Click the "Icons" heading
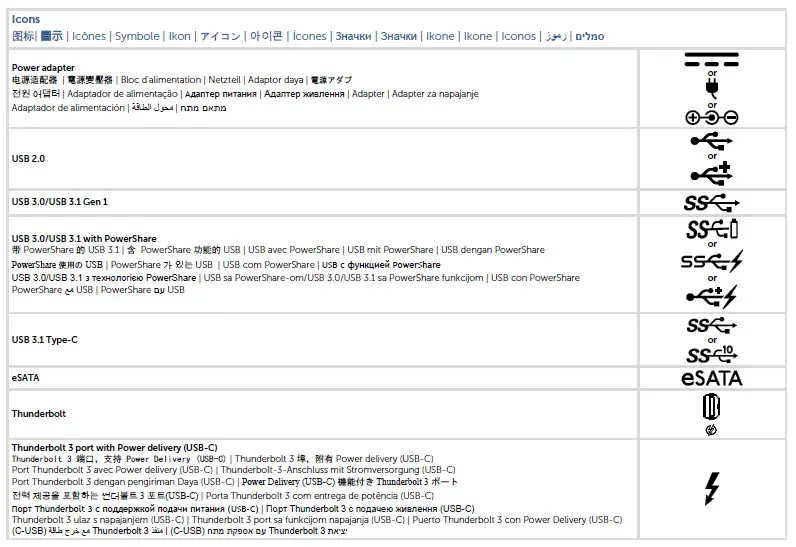This screenshot has height=547, width=796. [26, 19]
